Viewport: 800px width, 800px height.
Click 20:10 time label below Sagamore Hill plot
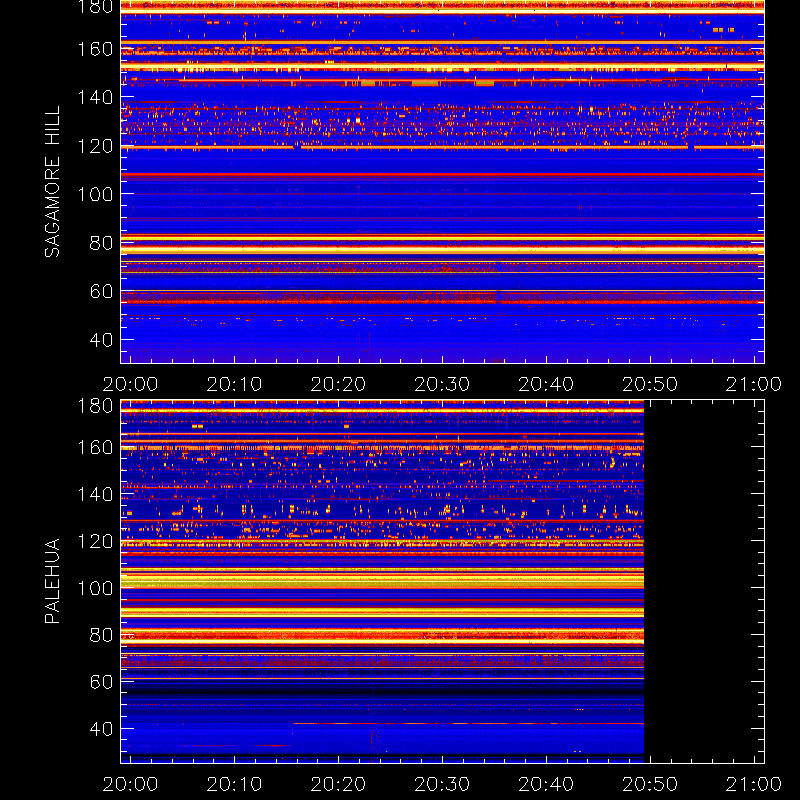coord(234,384)
